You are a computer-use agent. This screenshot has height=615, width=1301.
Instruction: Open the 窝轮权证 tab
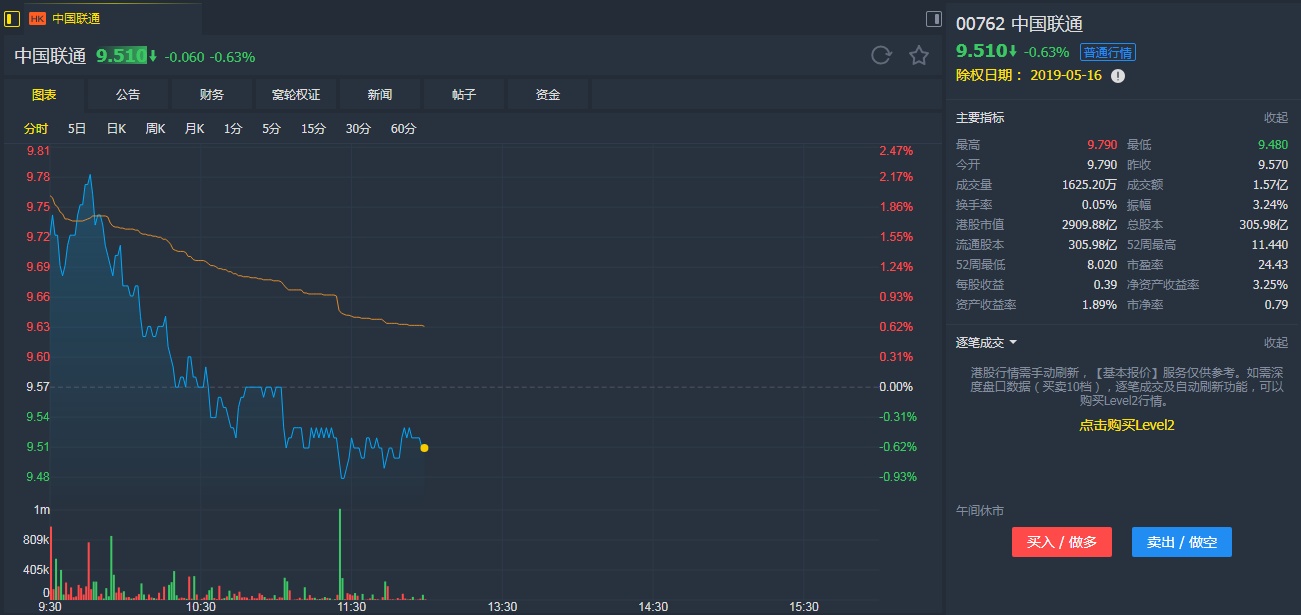pyautogui.click(x=296, y=95)
